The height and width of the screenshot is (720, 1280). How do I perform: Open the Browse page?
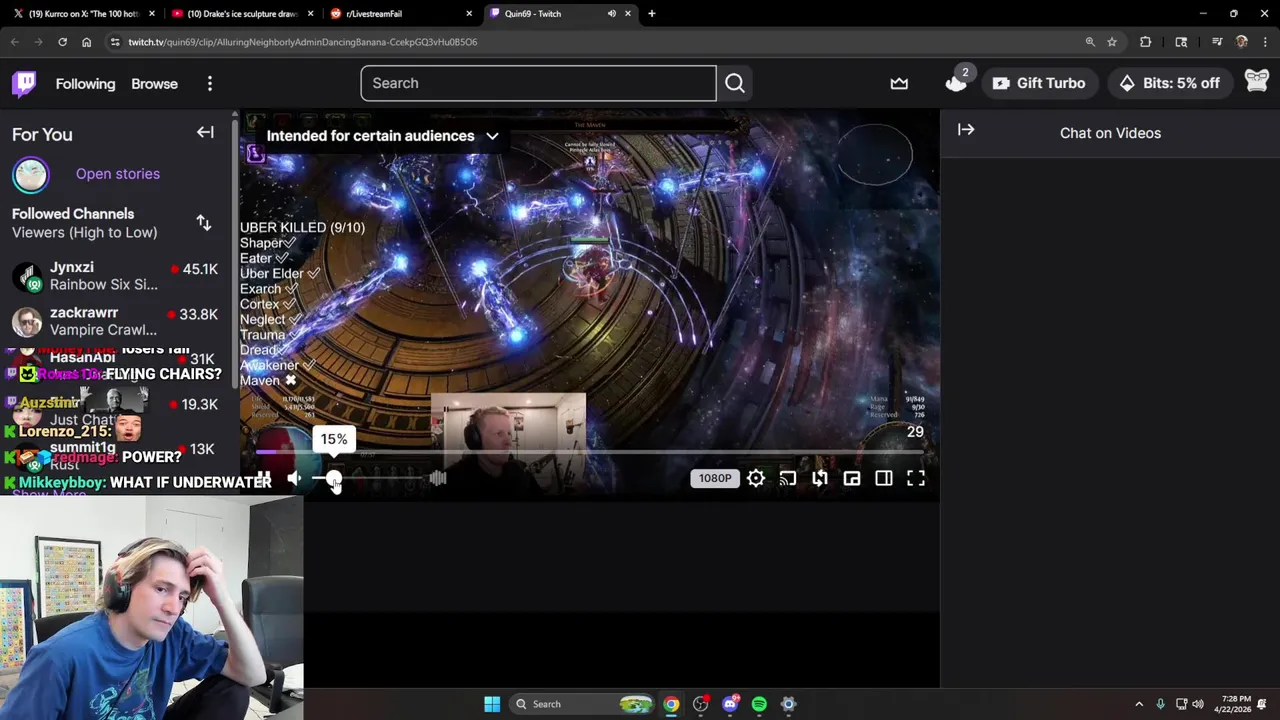pos(154,84)
